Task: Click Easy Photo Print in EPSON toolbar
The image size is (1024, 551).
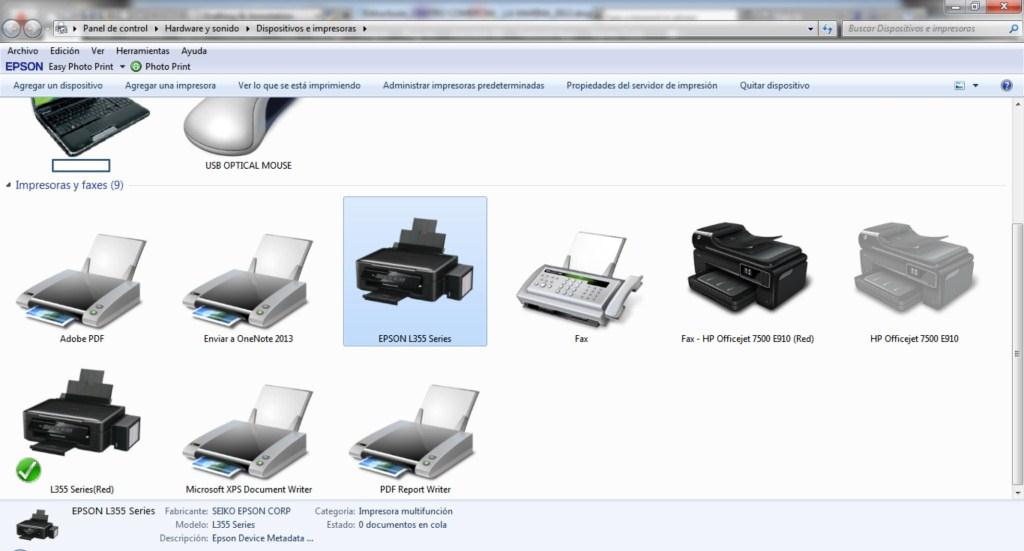Action: pyautogui.click(x=81, y=67)
